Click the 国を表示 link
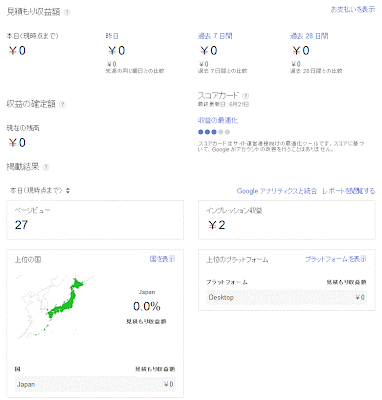Viewport: 382px width, 400px height. point(162,259)
